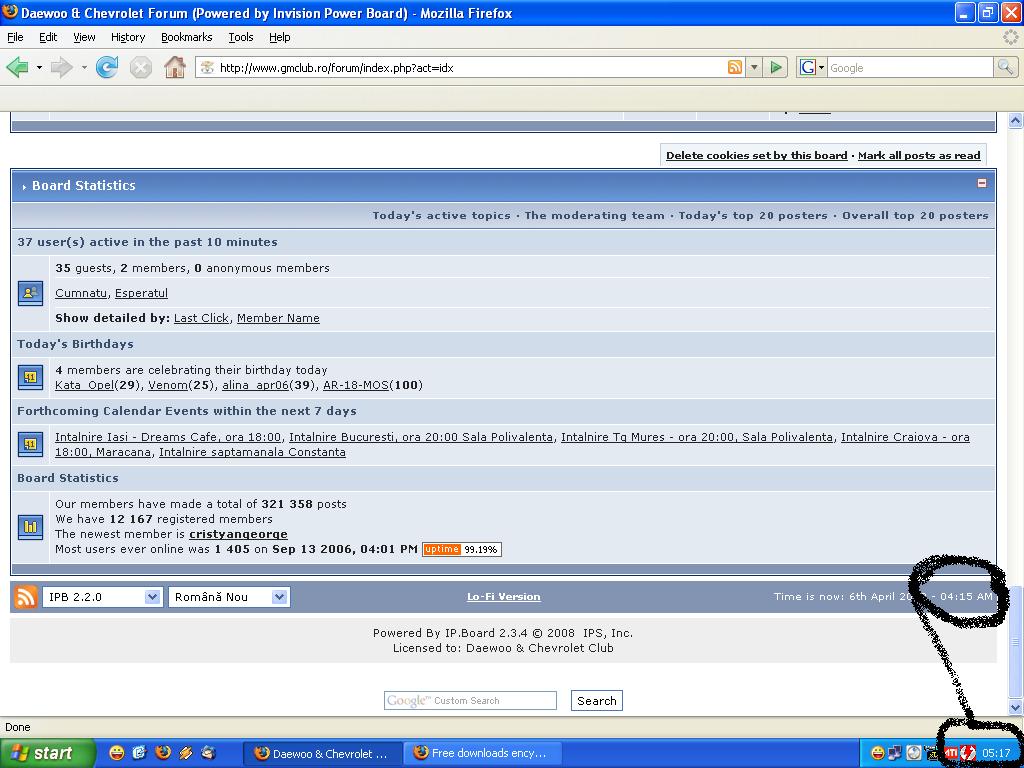This screenshot has height=768, width=1024.
Task: Click the Forward arrow button
Action: [61, 67]
